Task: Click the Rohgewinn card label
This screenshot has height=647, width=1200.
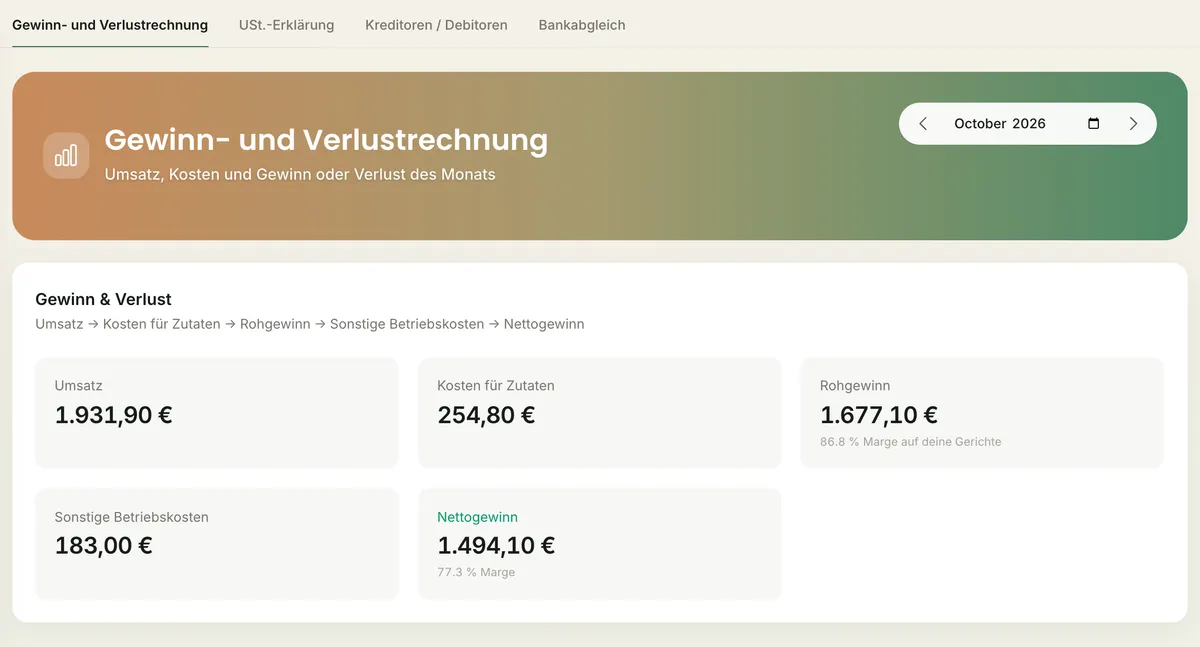Action: pos(855,385)
